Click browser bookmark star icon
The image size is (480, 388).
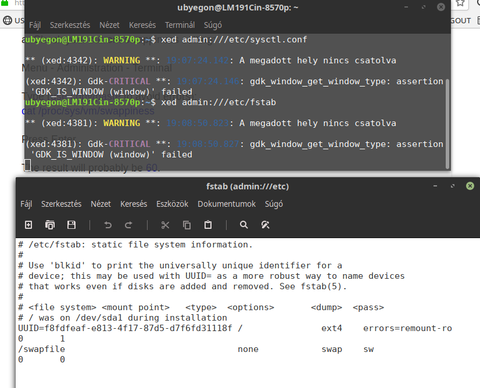460,3
